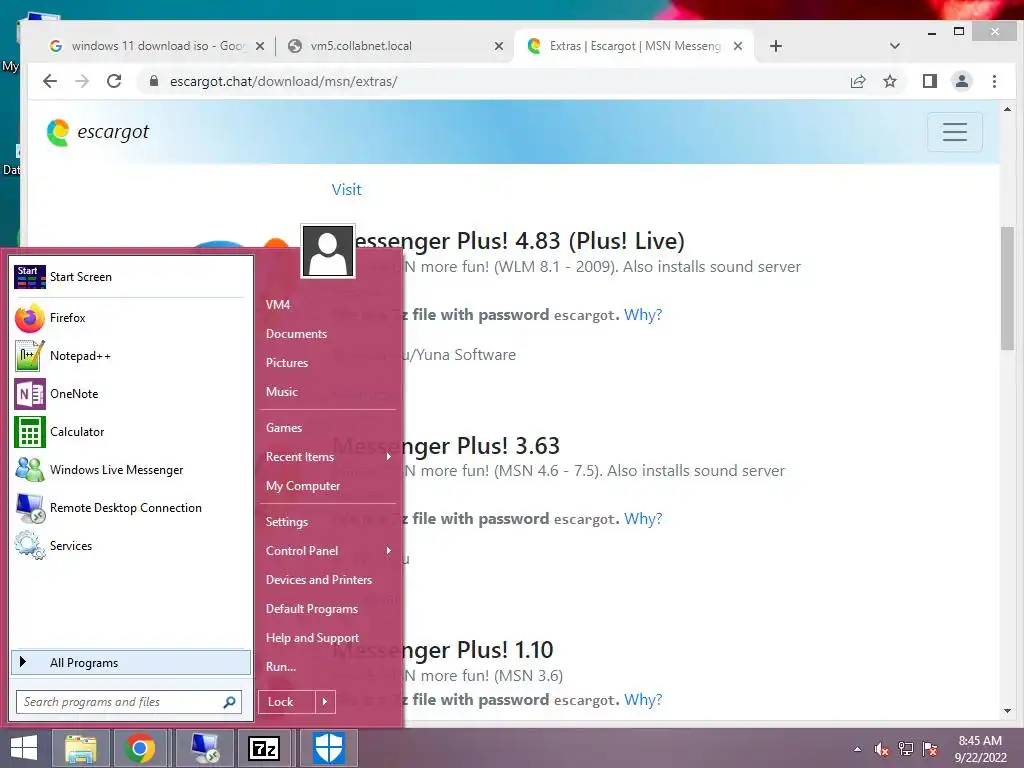
Task: Open File Explorer from the taskbar
Action: pyautogui.click(x=80, y=748)
